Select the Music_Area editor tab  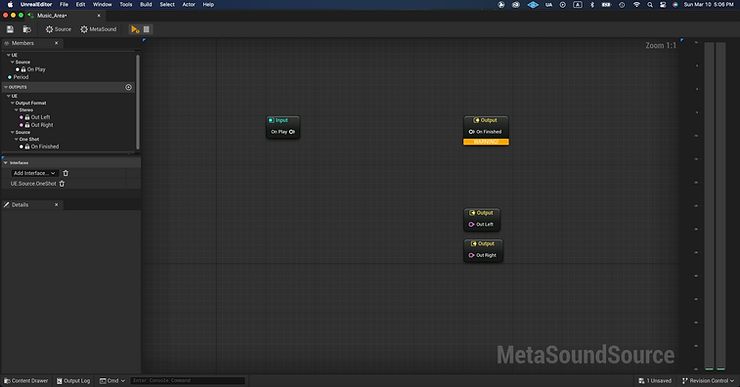52,16
